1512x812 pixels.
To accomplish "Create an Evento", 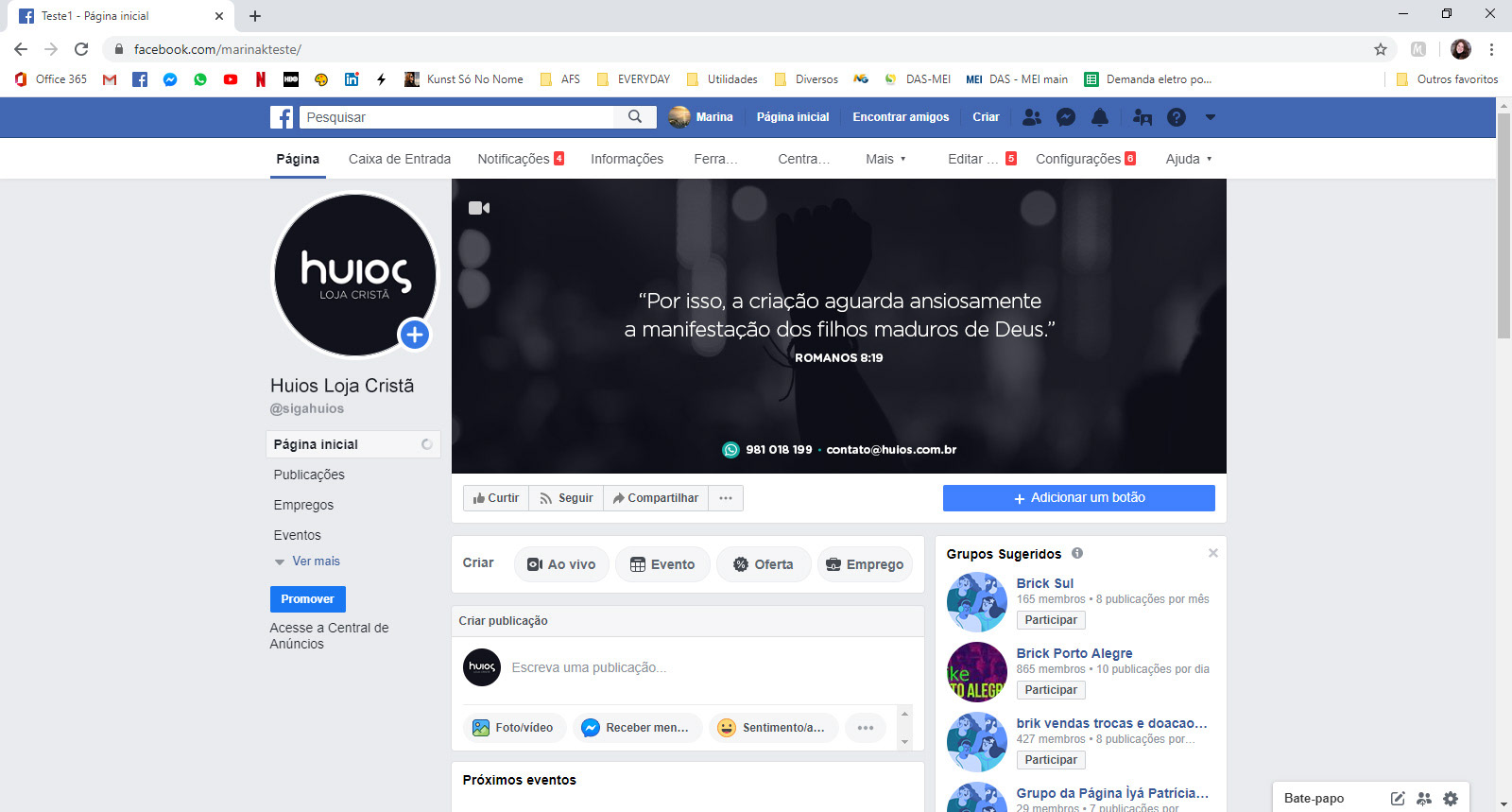I will click(662, 564).
